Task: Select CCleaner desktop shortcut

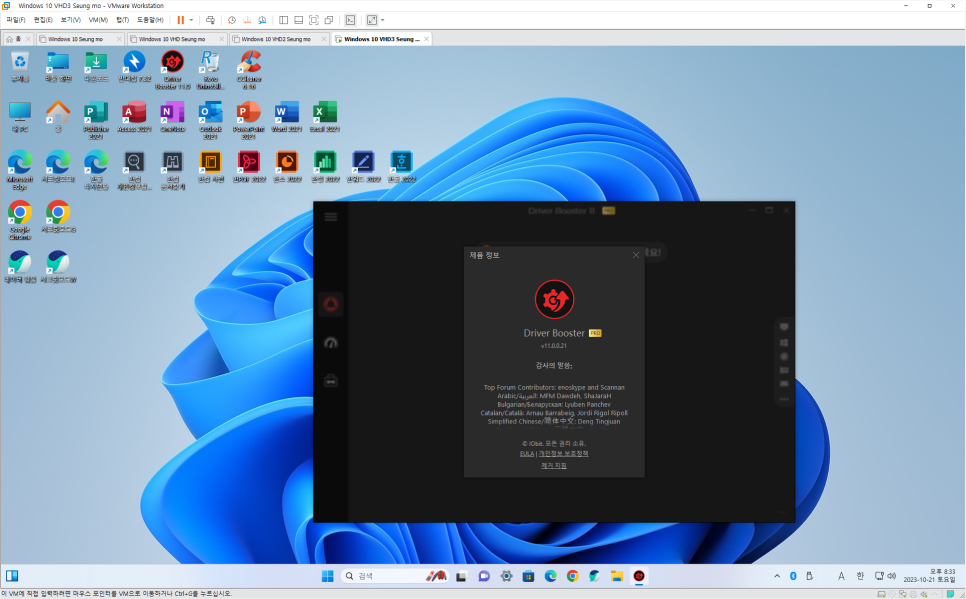Action: point(249,71)
